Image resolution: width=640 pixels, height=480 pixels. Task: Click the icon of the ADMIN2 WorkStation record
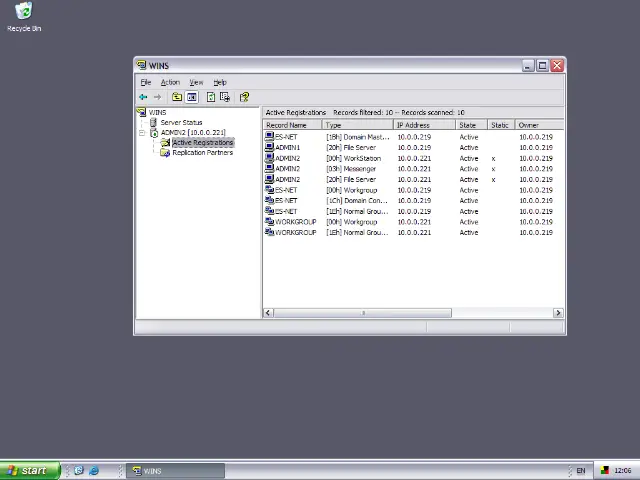coord(269,158)
